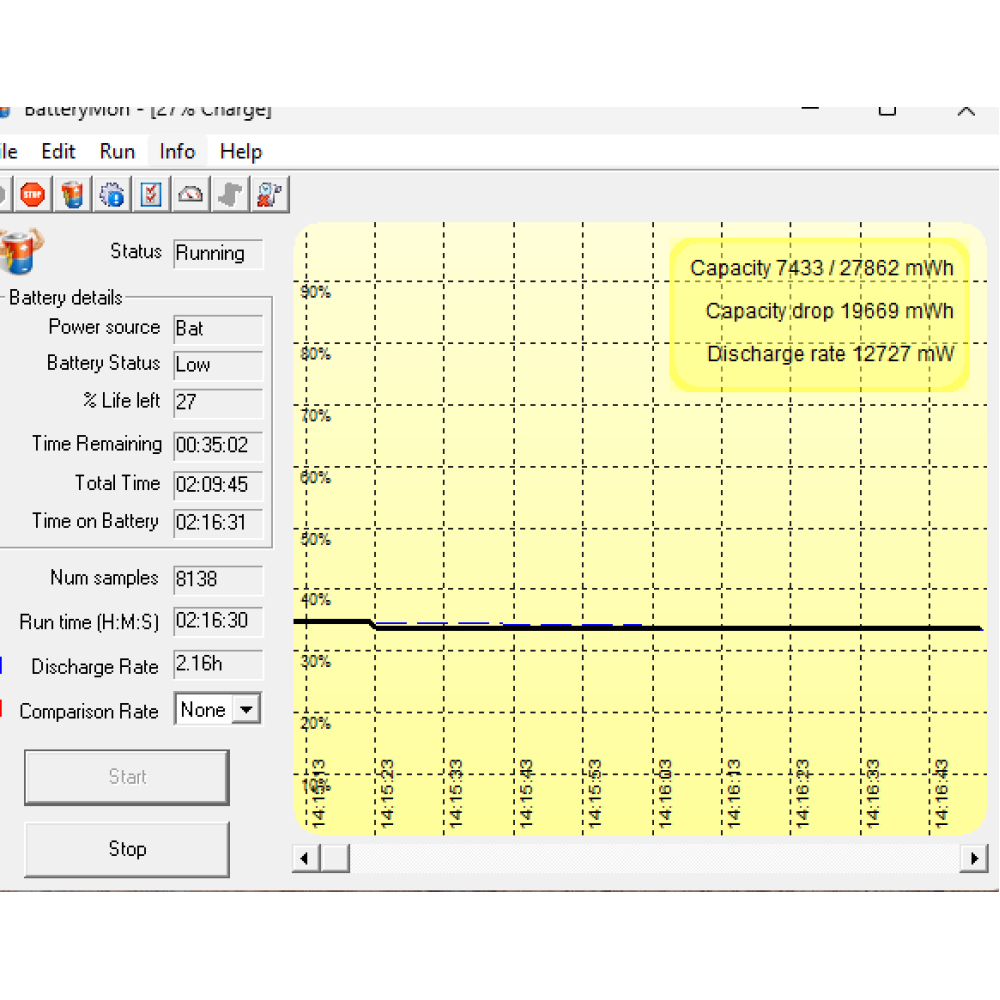
Task: Click the horizontal scrollbar thumb under graph
Action: point(335,858)
